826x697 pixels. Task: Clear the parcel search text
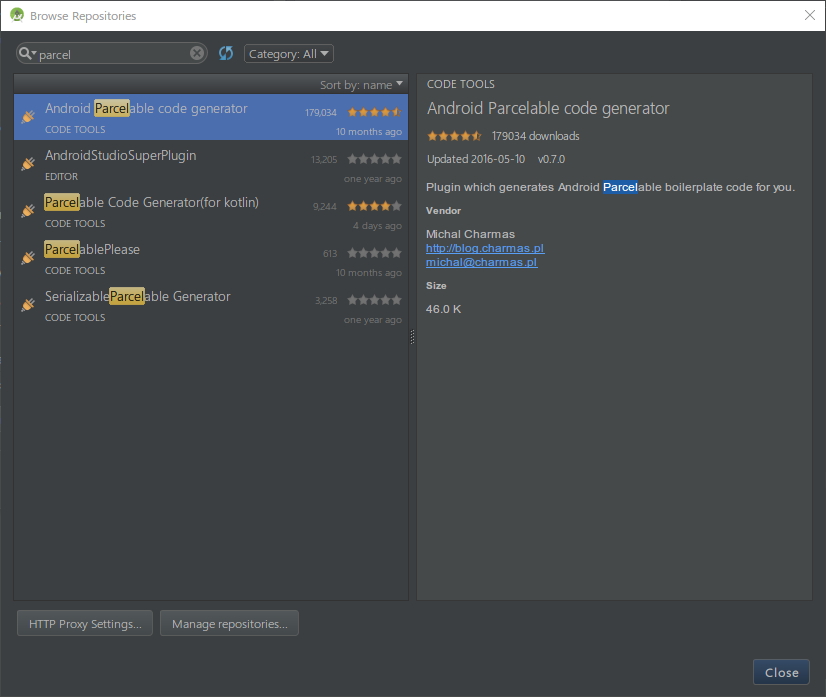point(196,53)
